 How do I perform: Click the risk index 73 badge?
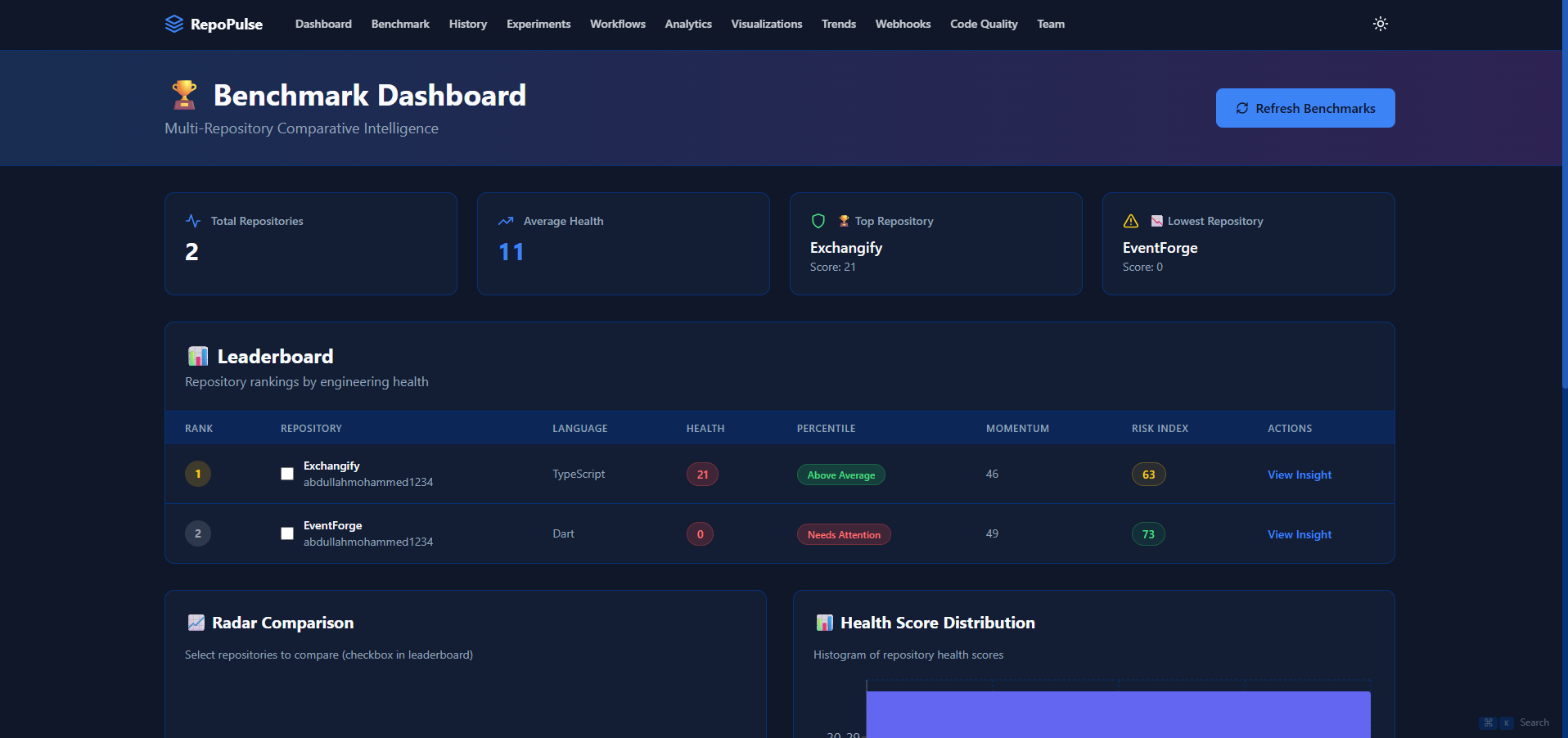tap(1148, 534)
